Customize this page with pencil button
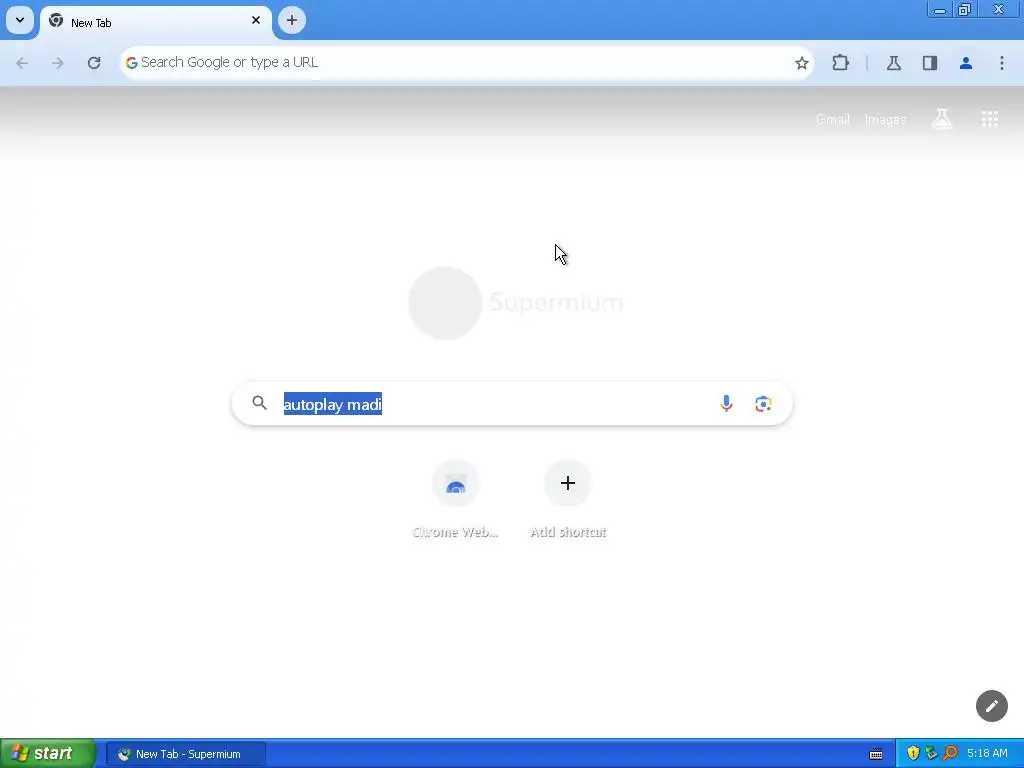 (x=991, y=706)
